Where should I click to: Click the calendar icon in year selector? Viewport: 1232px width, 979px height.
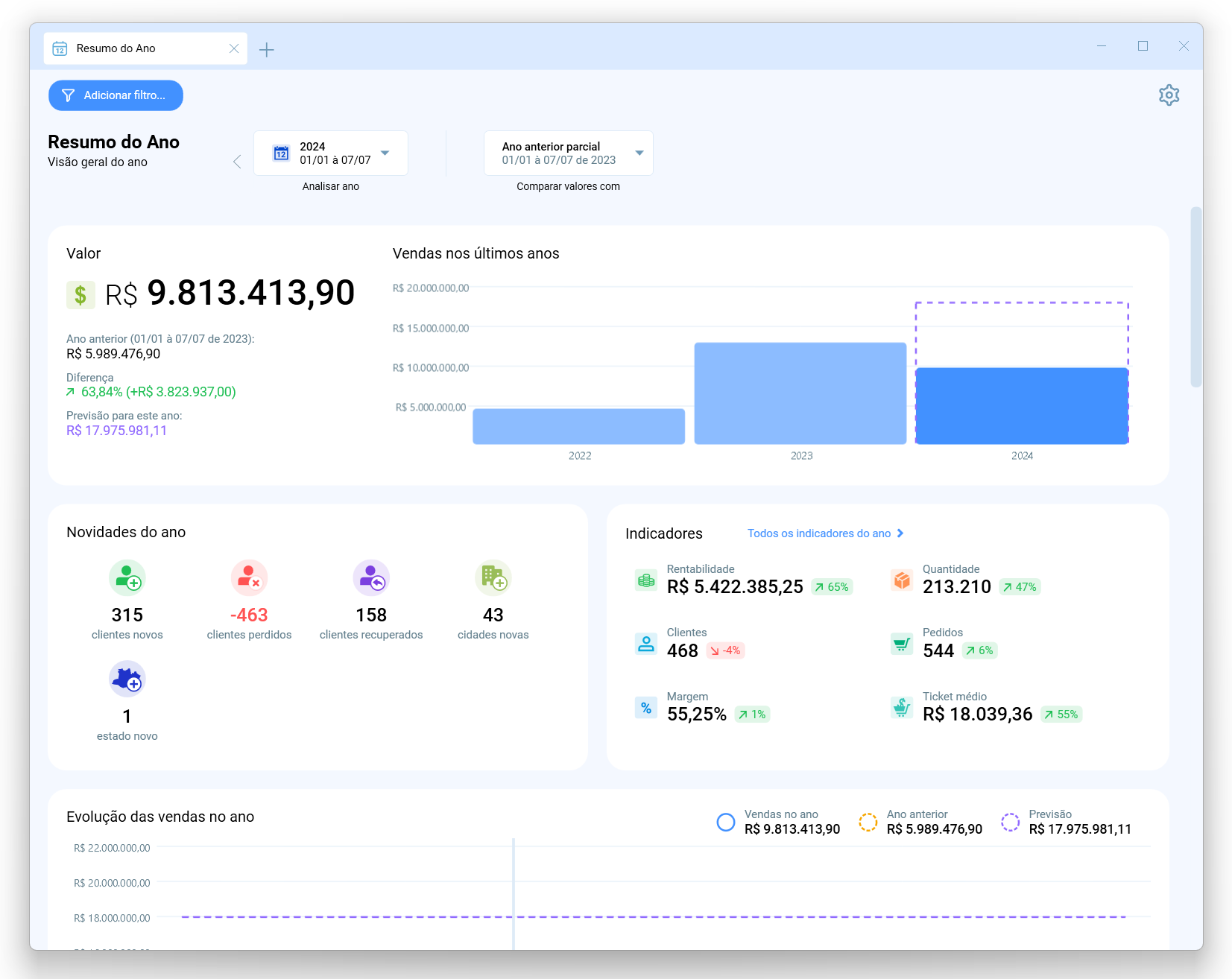[x=281, y=153]
